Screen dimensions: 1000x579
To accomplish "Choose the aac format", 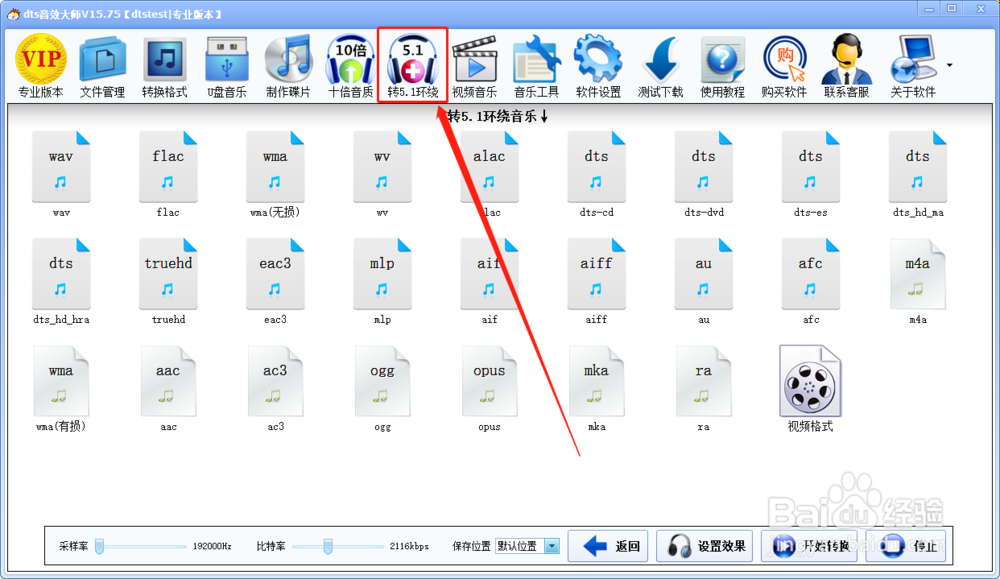I will tap(168, 389).
